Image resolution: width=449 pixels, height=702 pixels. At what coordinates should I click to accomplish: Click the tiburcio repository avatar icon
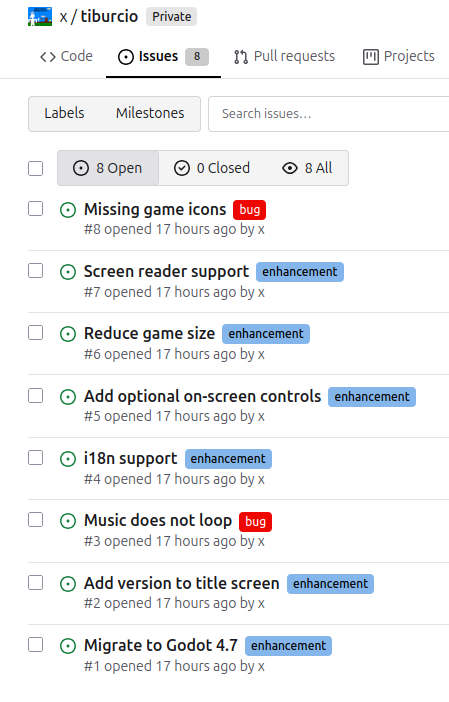(40, 17)
